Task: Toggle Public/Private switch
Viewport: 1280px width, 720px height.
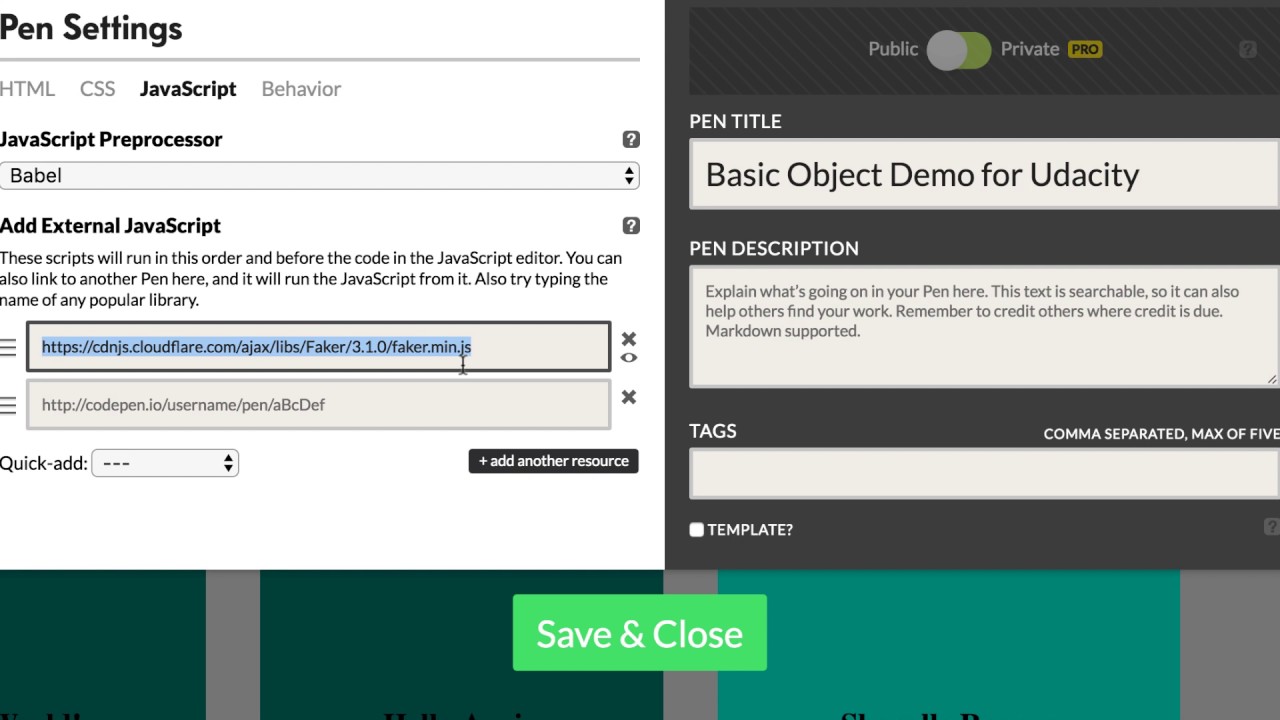Action: coord(958,50)
